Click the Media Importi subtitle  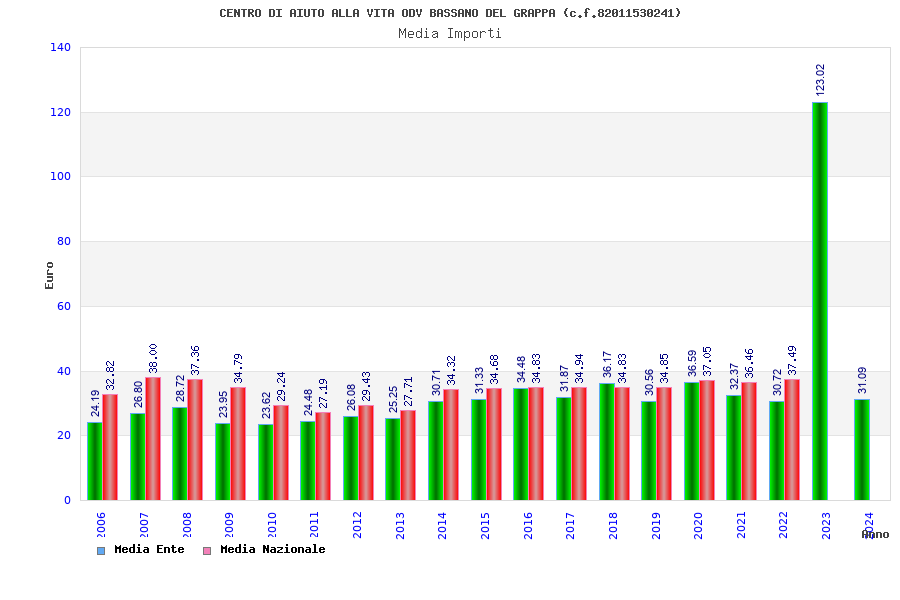(450, 33)
